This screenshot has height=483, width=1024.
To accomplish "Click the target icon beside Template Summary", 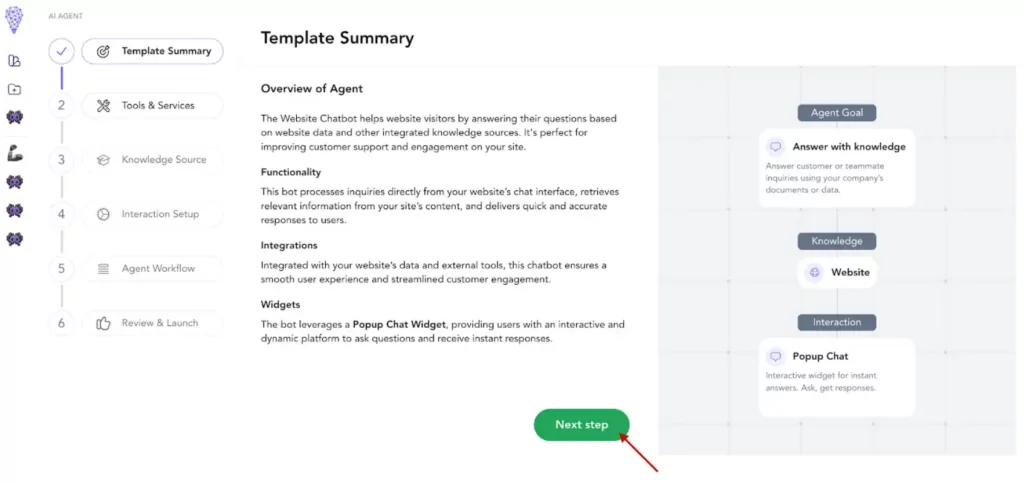I will [x=103, y=51].
